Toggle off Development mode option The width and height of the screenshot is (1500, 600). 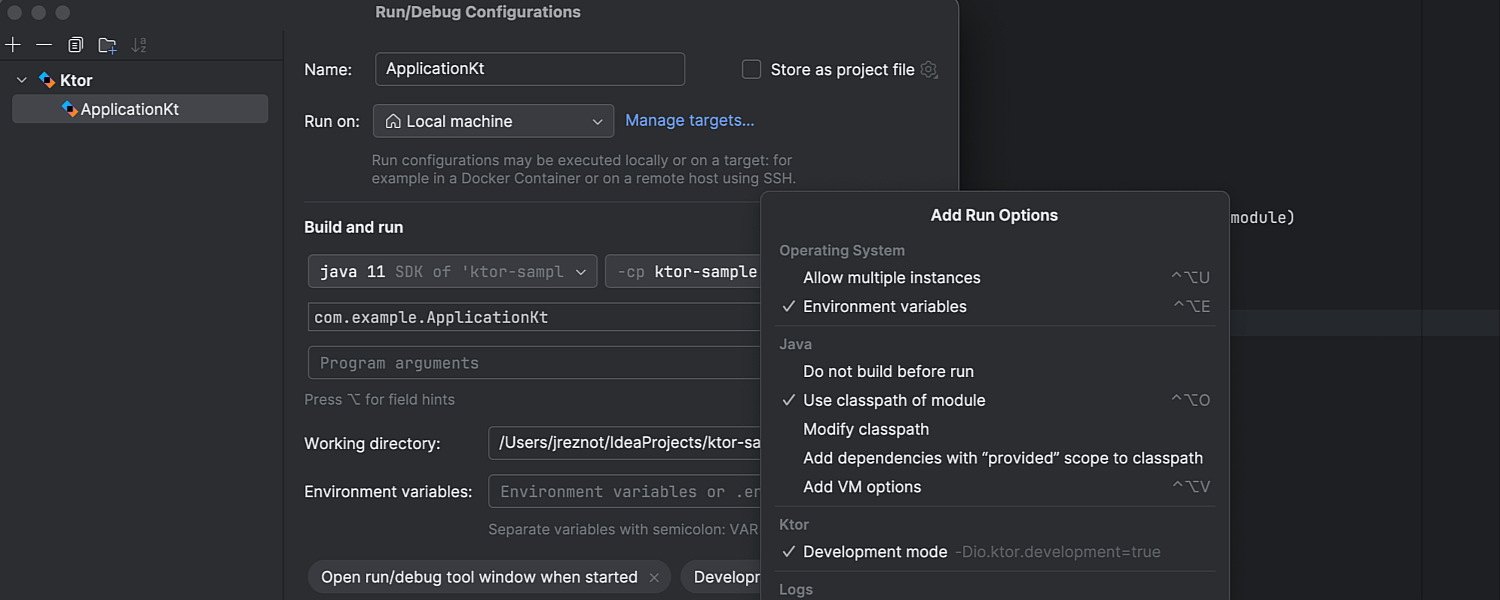point(875,552)
